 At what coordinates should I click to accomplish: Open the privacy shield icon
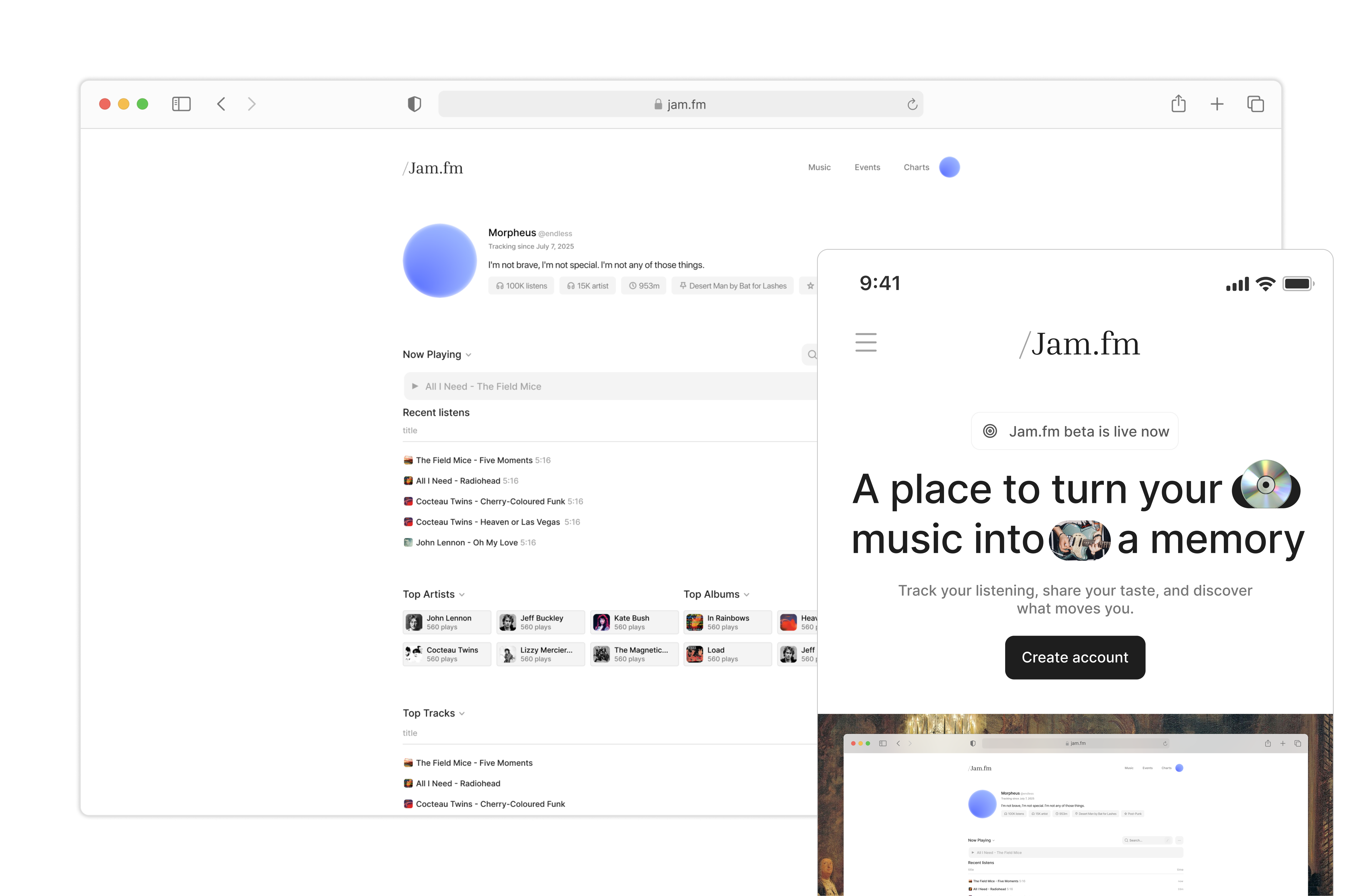pyautogui.click(x=414, y=104)
